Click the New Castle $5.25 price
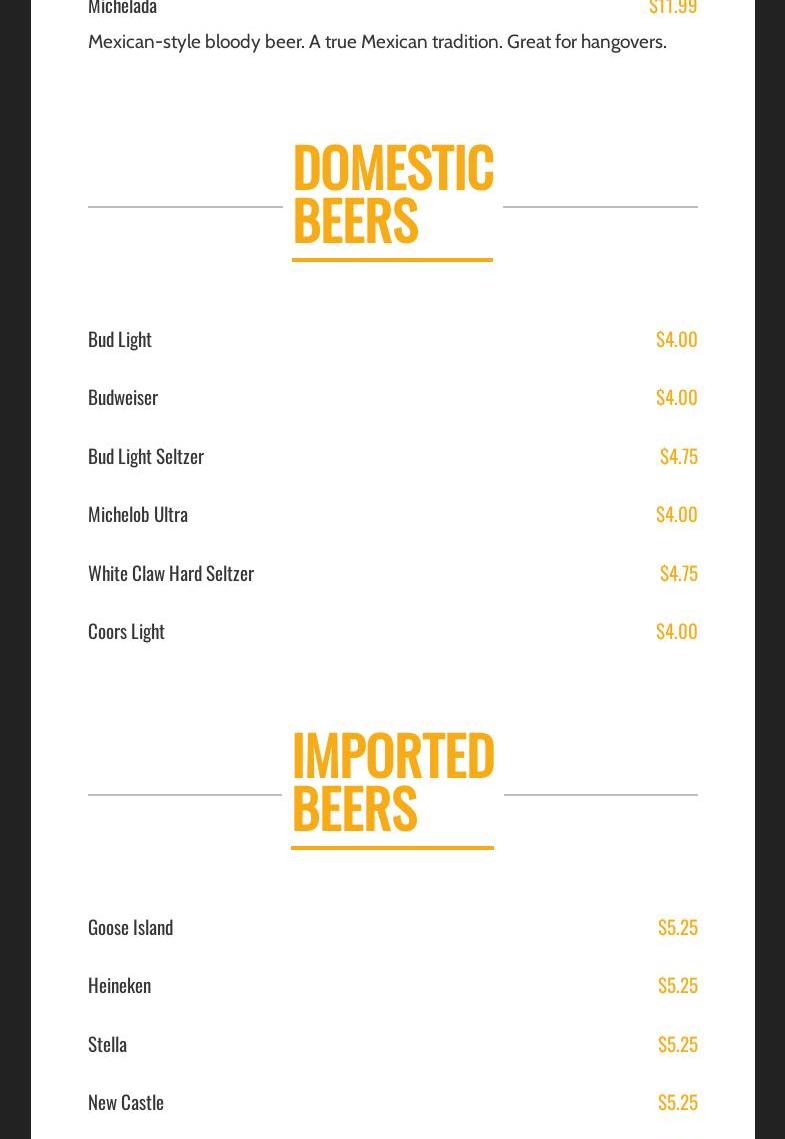 tap(677, 1102)
